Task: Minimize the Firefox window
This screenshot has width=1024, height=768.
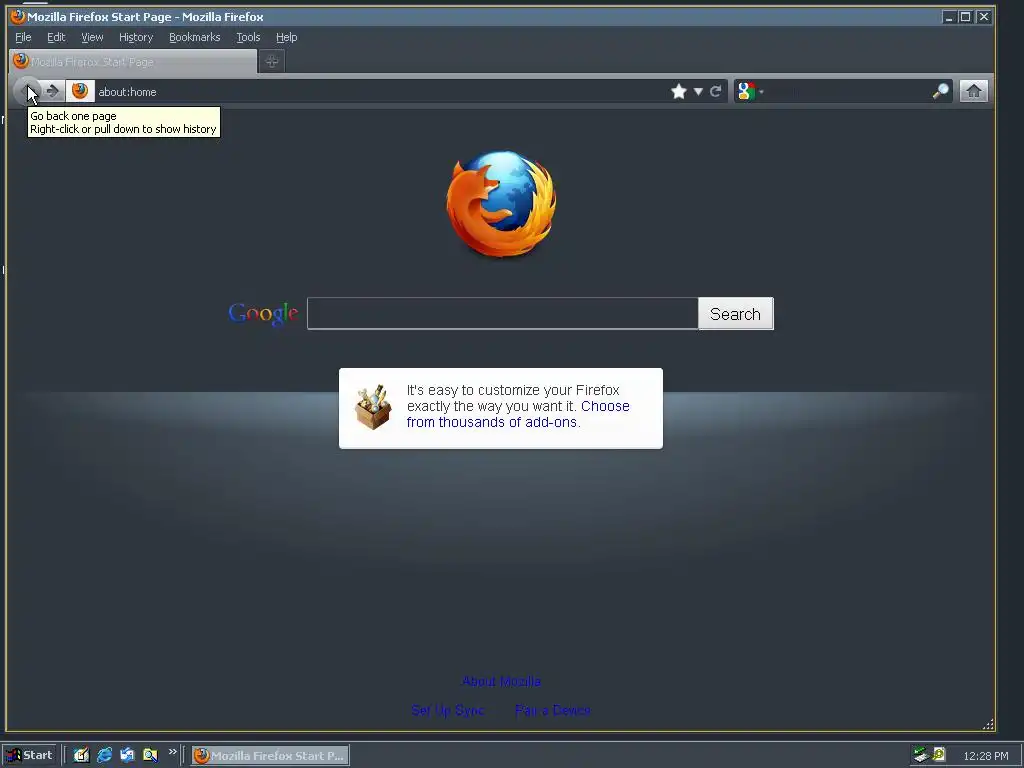Action: 949,16
